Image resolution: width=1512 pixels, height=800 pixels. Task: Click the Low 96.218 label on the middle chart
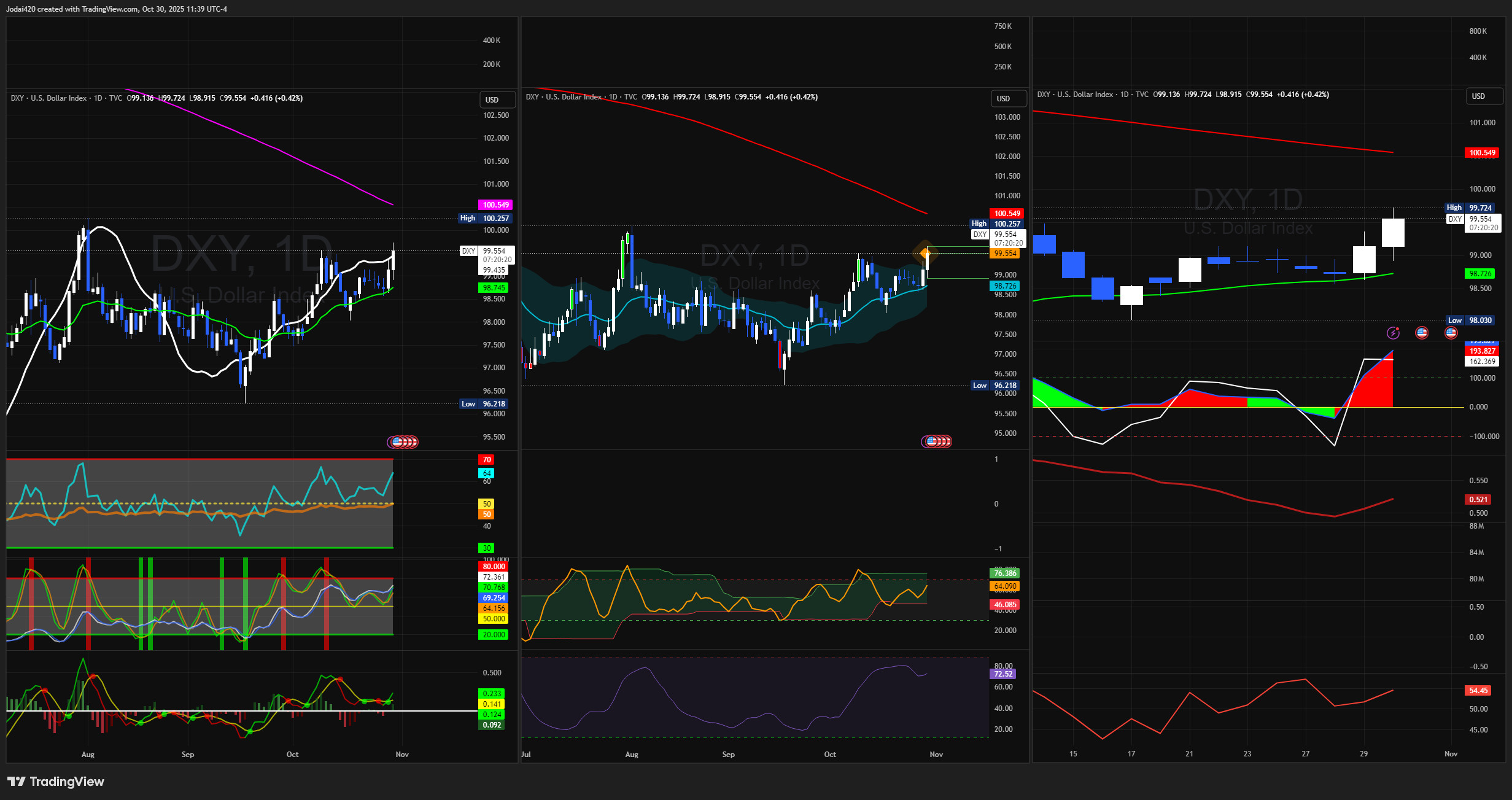(x=996, y=386)
